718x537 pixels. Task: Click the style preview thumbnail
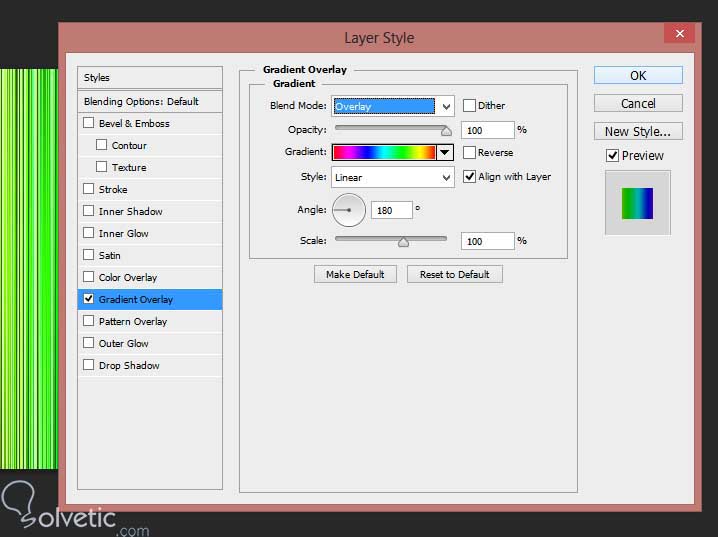click(x=637, y=203)
